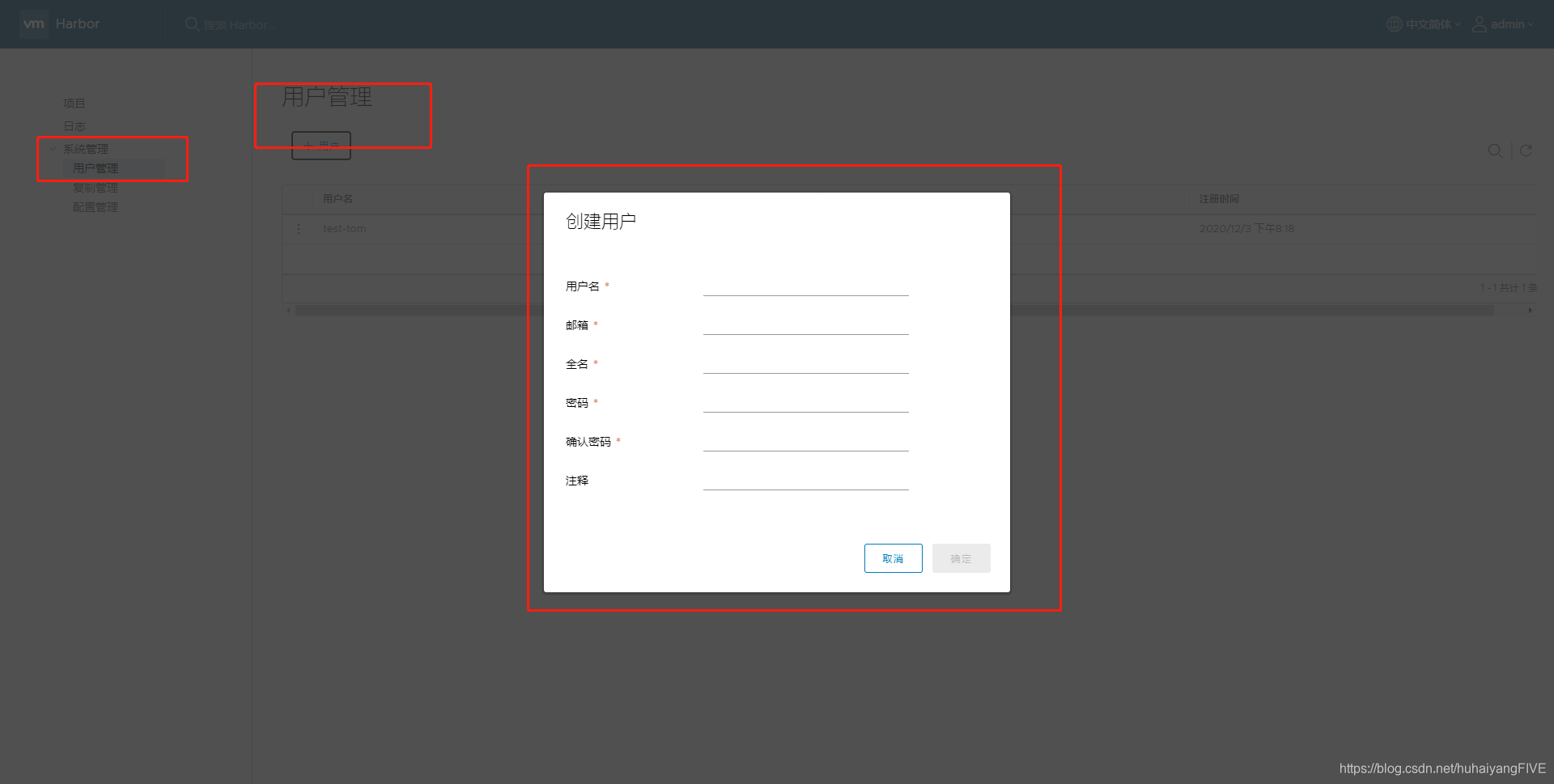Click the 2020/12/3 registration time cell
The image size is (1554, 784).
(x=1246, y=229)
